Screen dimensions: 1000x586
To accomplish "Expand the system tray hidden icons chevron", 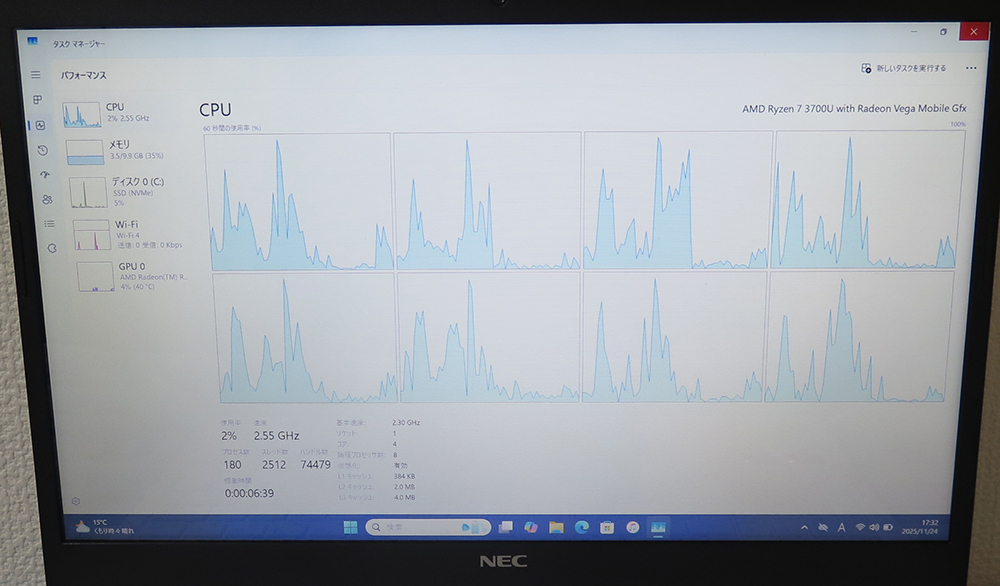I will (x=804, y=527).
